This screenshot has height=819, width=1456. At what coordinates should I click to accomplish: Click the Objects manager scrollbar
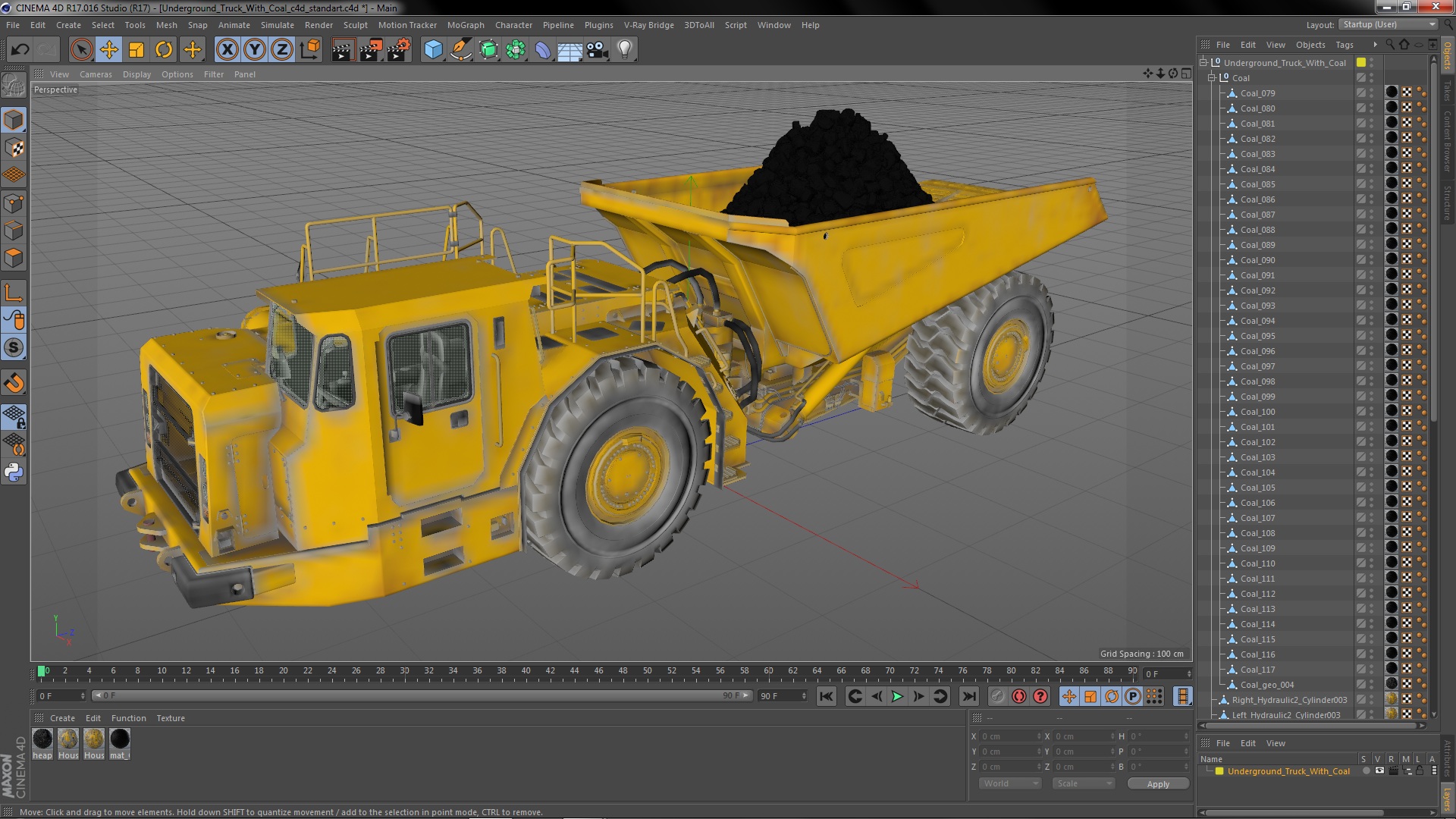pyautogui.click(x=1432, y=243)
